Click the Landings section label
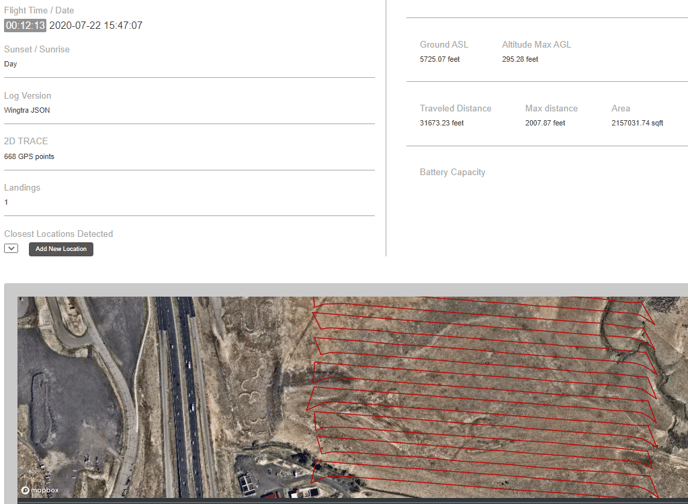Screen dimensions: 688x504 tap(22, 187)
